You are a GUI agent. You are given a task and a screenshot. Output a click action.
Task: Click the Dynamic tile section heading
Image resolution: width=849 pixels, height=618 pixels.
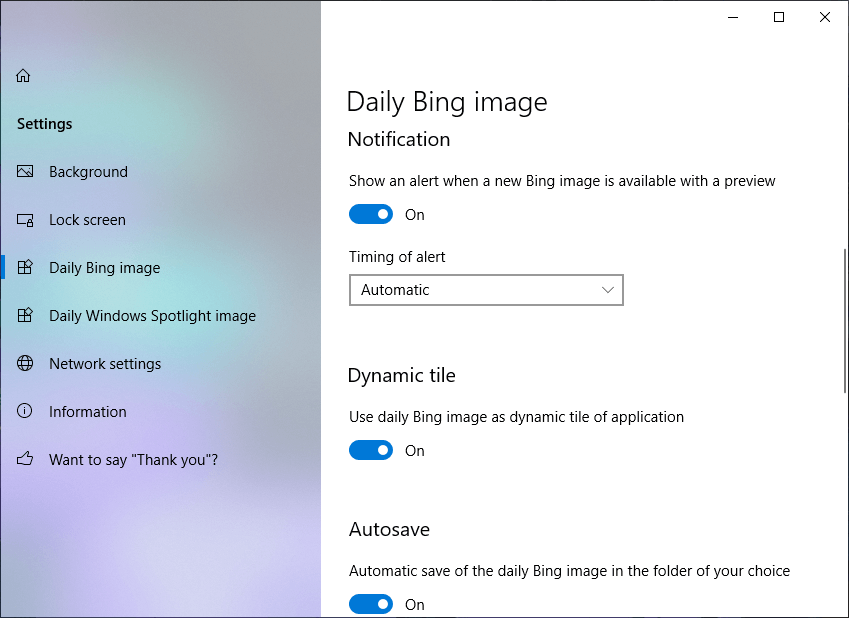(402, 375)
